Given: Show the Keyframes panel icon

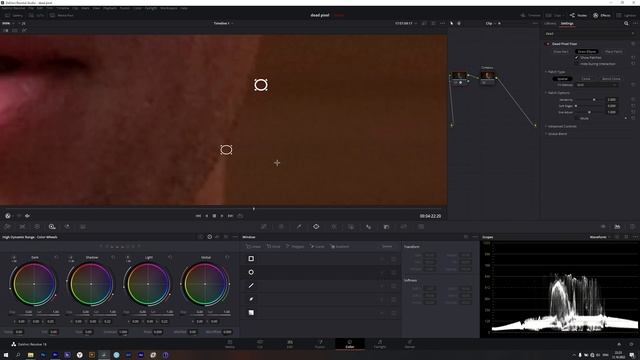Looking at the screenshot, I should click(x=603, y=227).
